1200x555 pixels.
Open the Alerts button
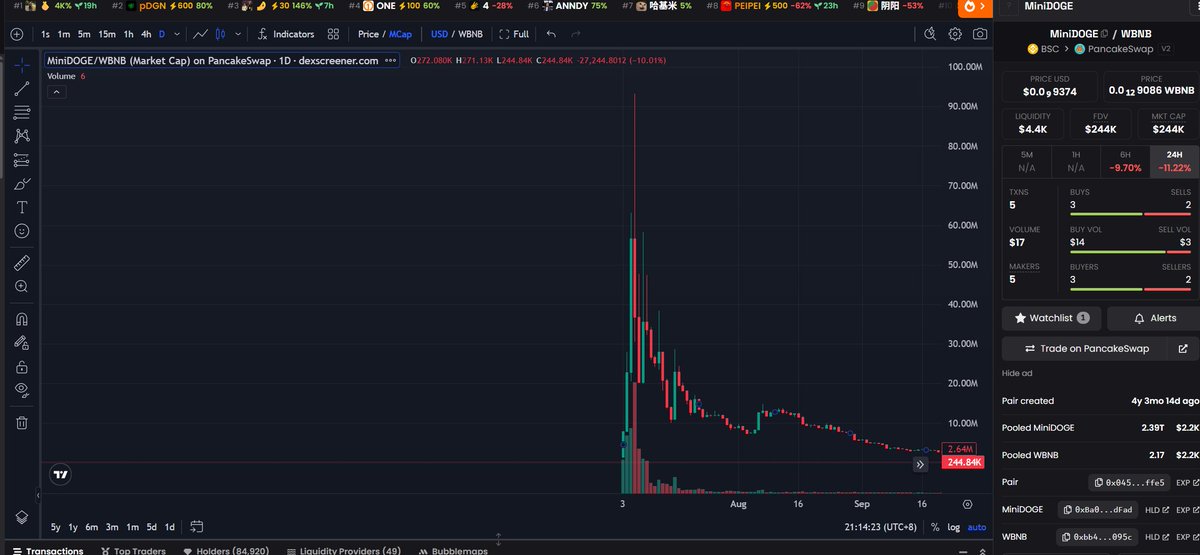pos(1155,318)
